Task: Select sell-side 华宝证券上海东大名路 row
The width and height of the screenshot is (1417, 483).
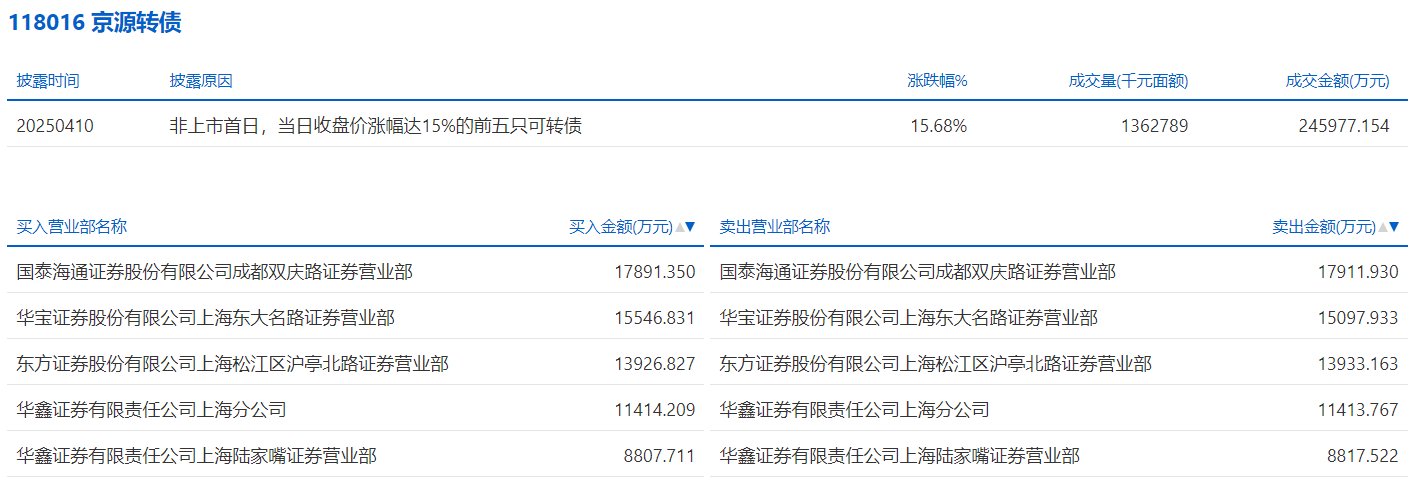Action: click(908, 318)
